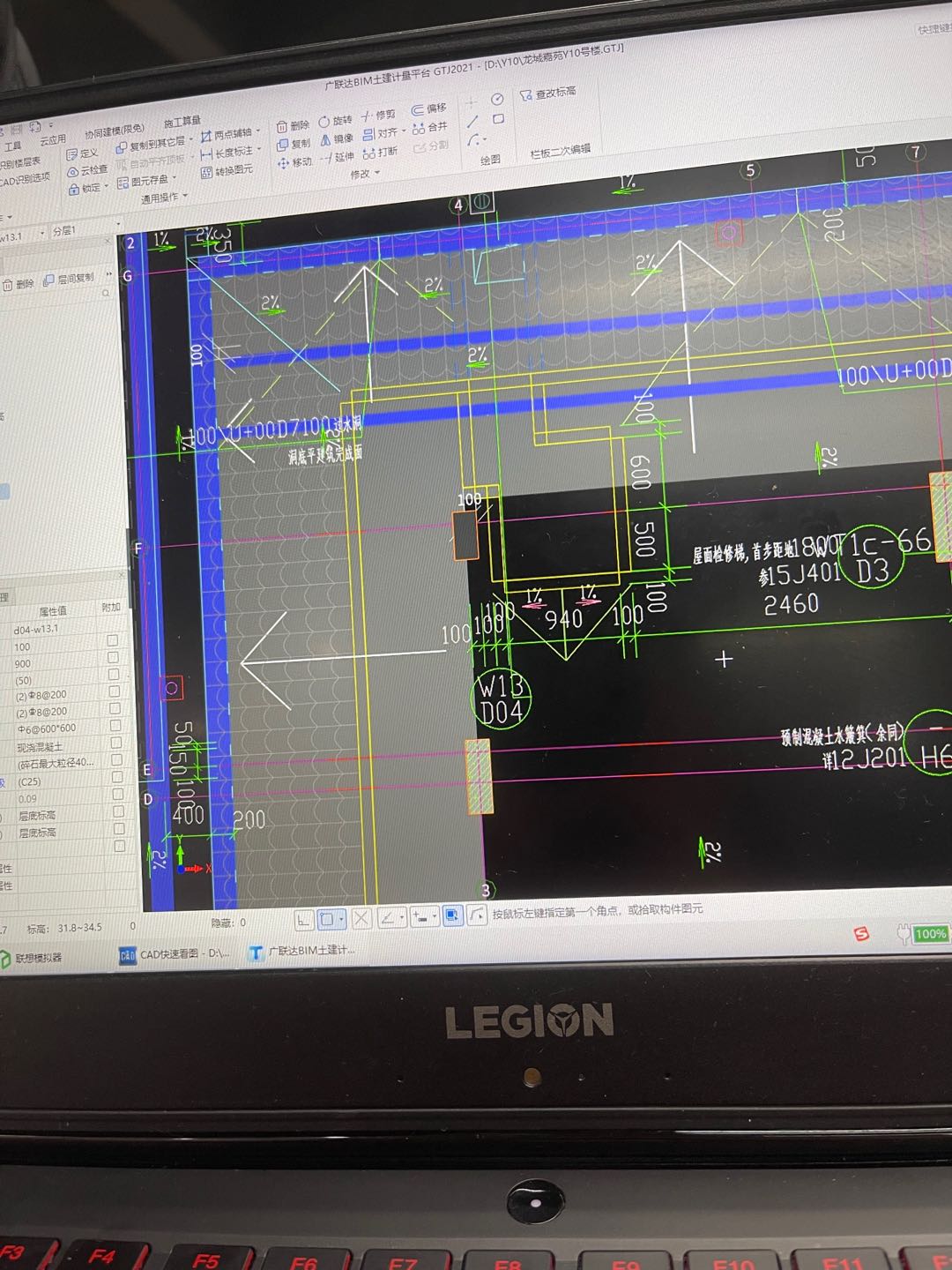Open 联想模拟器 from the taskbar

tap(31, 958)
